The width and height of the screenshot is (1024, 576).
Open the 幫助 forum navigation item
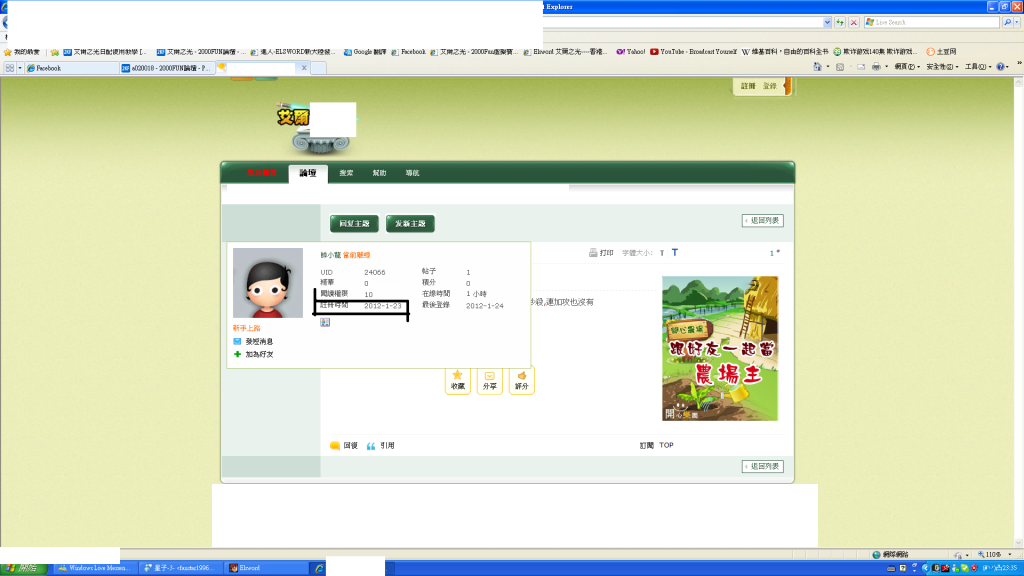coord(379,173)
